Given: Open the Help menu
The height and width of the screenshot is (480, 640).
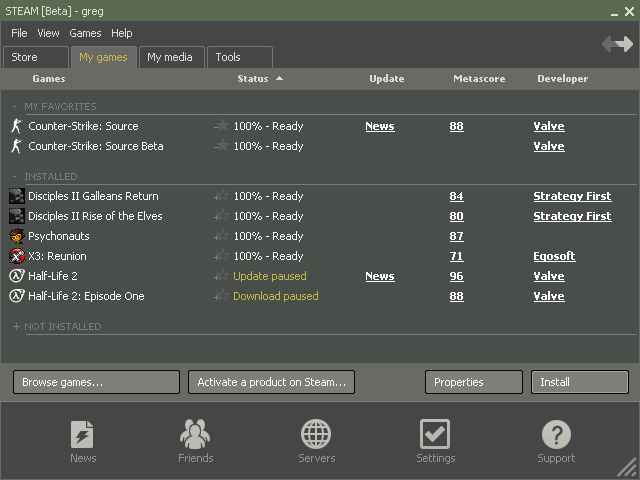Looking at the screenshot, I should coord(122,33).
